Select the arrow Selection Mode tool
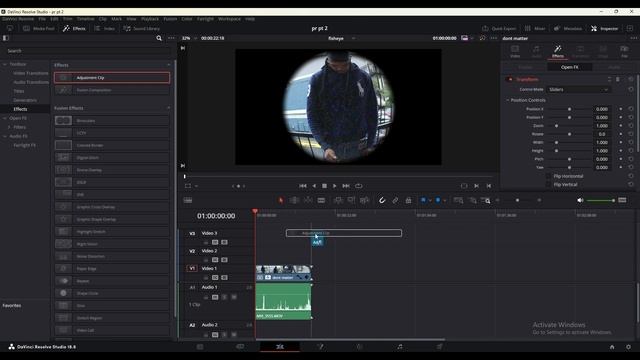The width and height of the screenshot is (640, 360). 281,200
